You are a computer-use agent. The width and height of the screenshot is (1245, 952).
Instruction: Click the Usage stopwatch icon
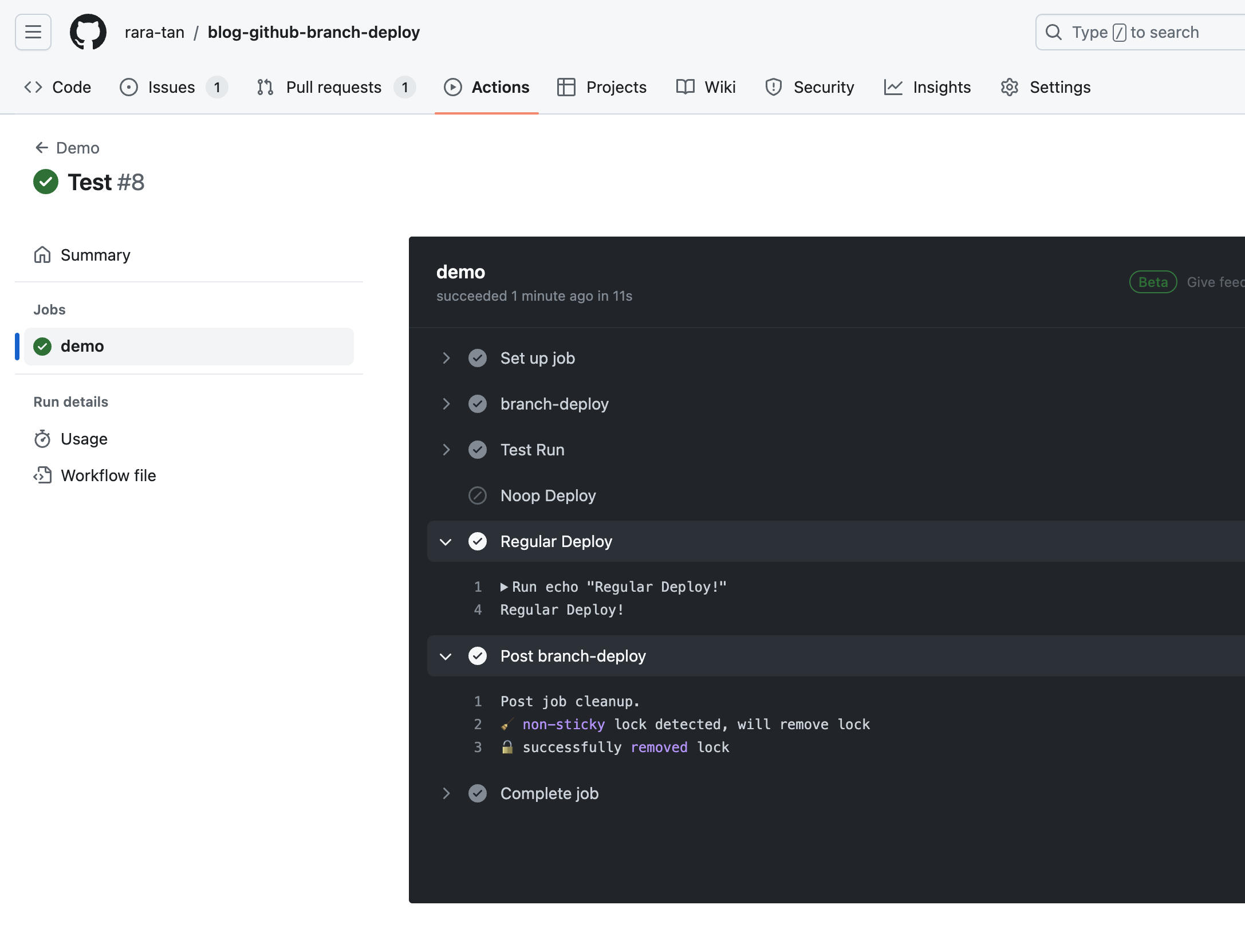point(42,439)
